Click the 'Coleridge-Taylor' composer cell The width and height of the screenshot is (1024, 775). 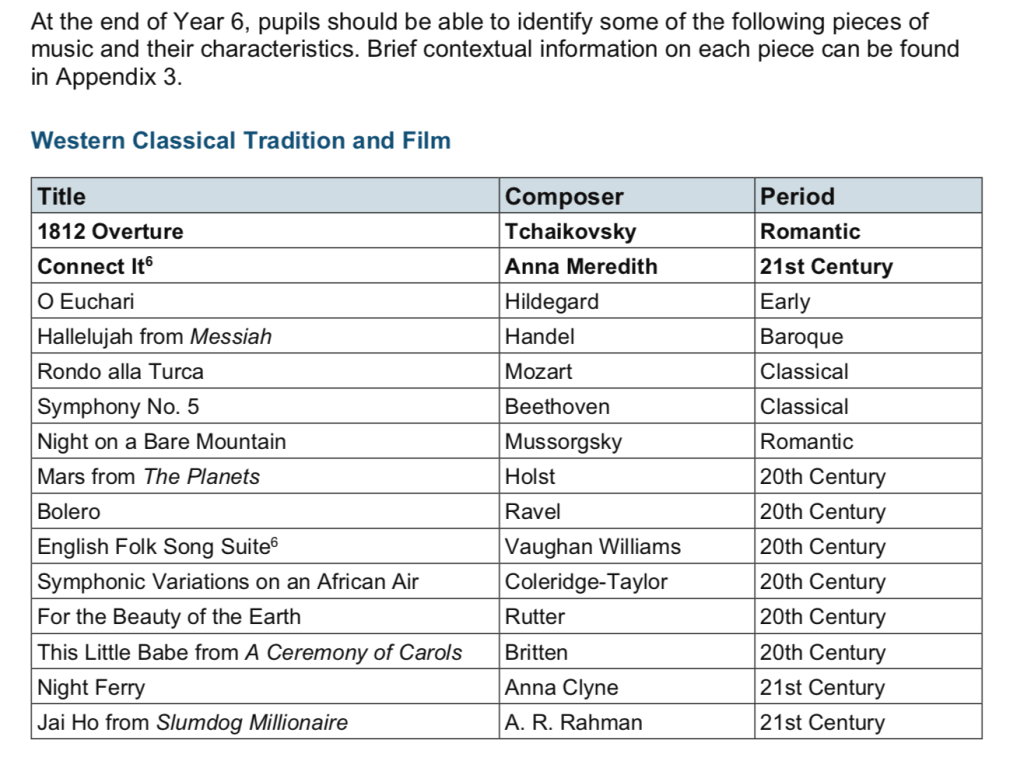(x=586, y=582)
